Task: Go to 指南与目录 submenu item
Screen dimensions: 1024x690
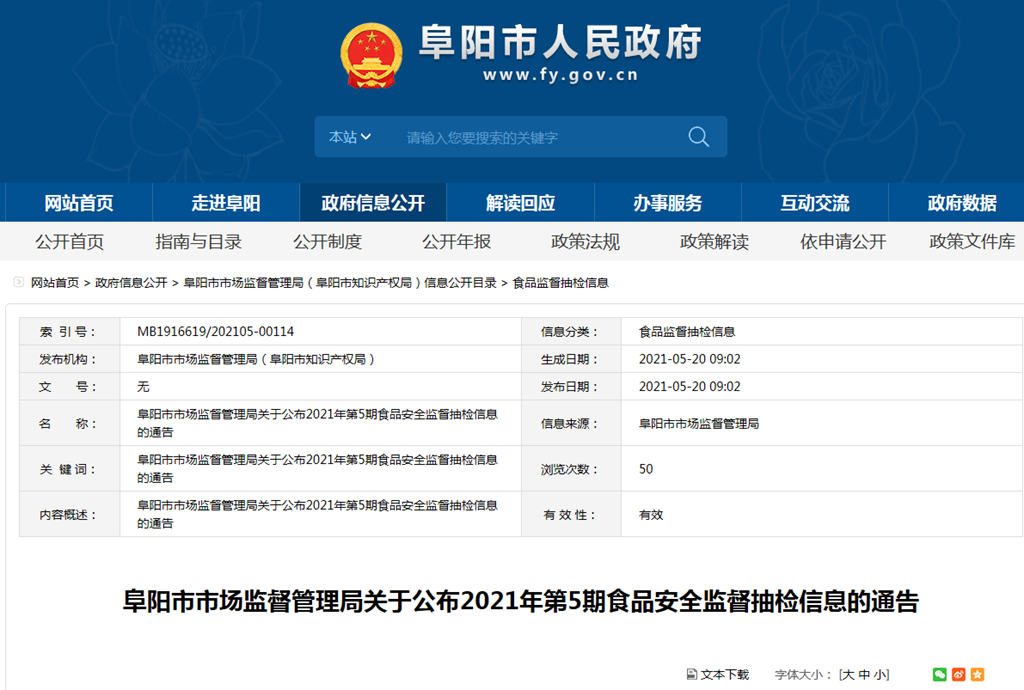Action: point(199,242)
